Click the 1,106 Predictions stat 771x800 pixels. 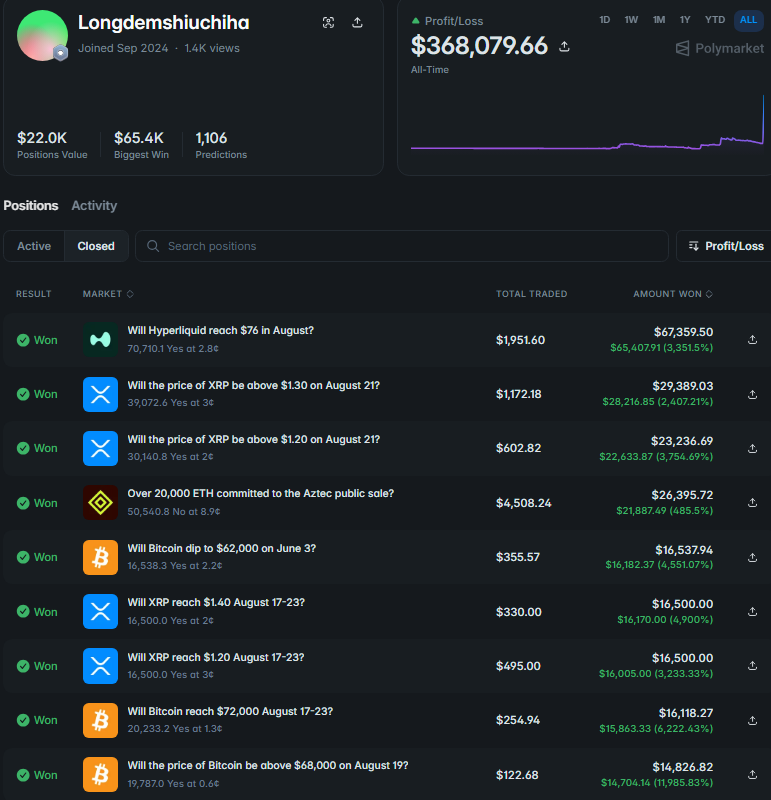[x=221, y=145]
